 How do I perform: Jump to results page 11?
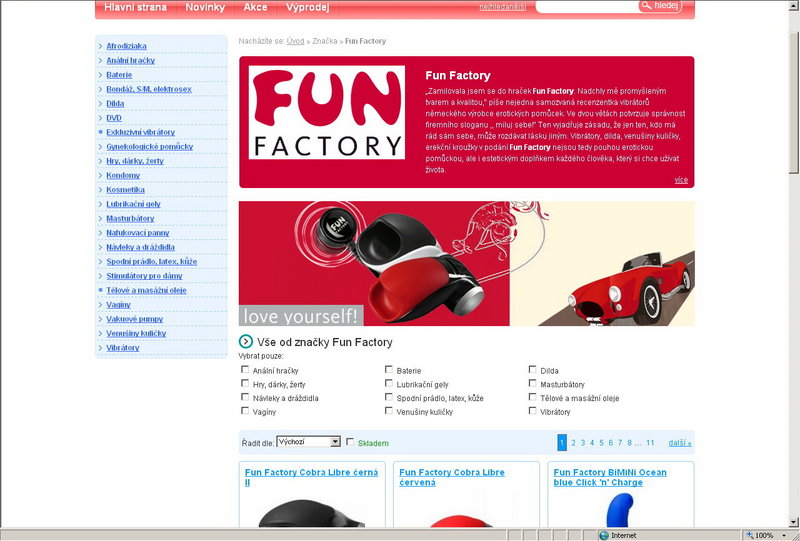pos(650,443)
